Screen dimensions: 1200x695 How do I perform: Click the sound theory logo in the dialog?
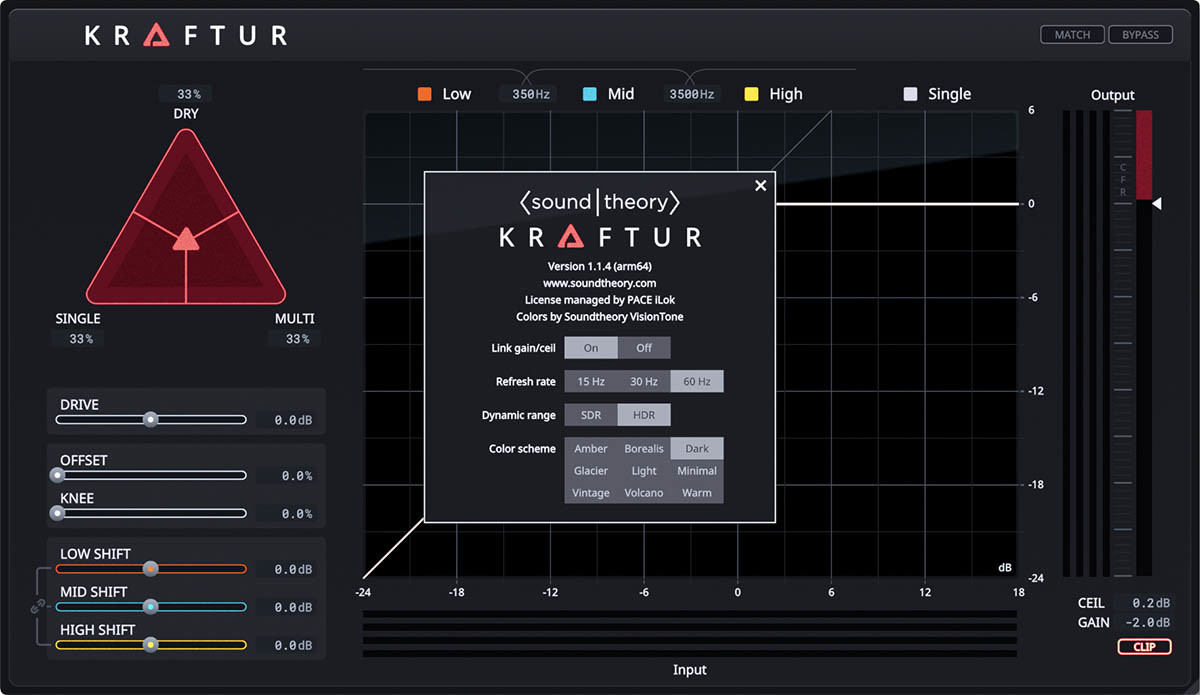pyautogui.click(x=600, y=202)
